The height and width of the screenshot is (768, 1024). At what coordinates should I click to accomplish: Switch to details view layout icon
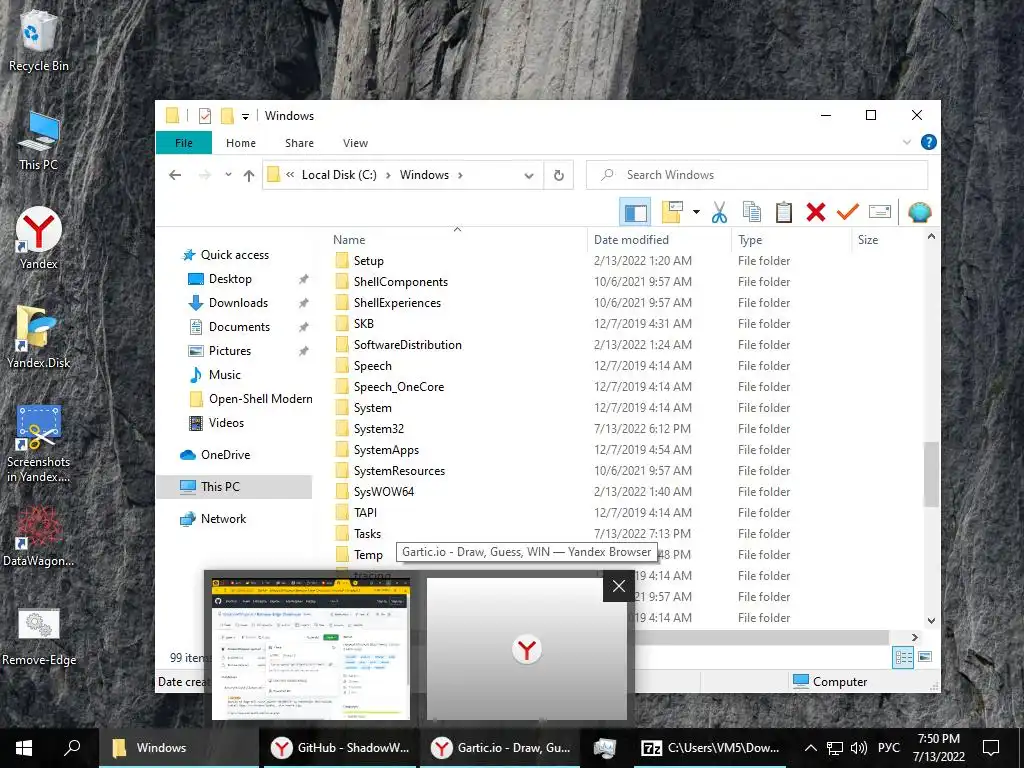pos(903,657)
